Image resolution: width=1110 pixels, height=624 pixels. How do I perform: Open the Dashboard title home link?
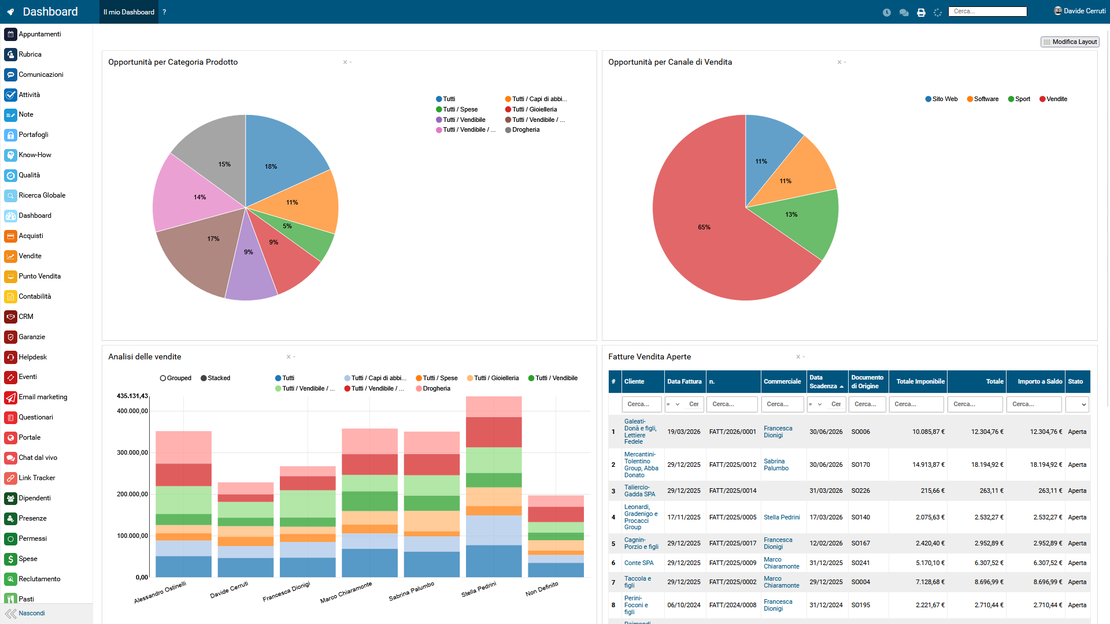[50, 12]
